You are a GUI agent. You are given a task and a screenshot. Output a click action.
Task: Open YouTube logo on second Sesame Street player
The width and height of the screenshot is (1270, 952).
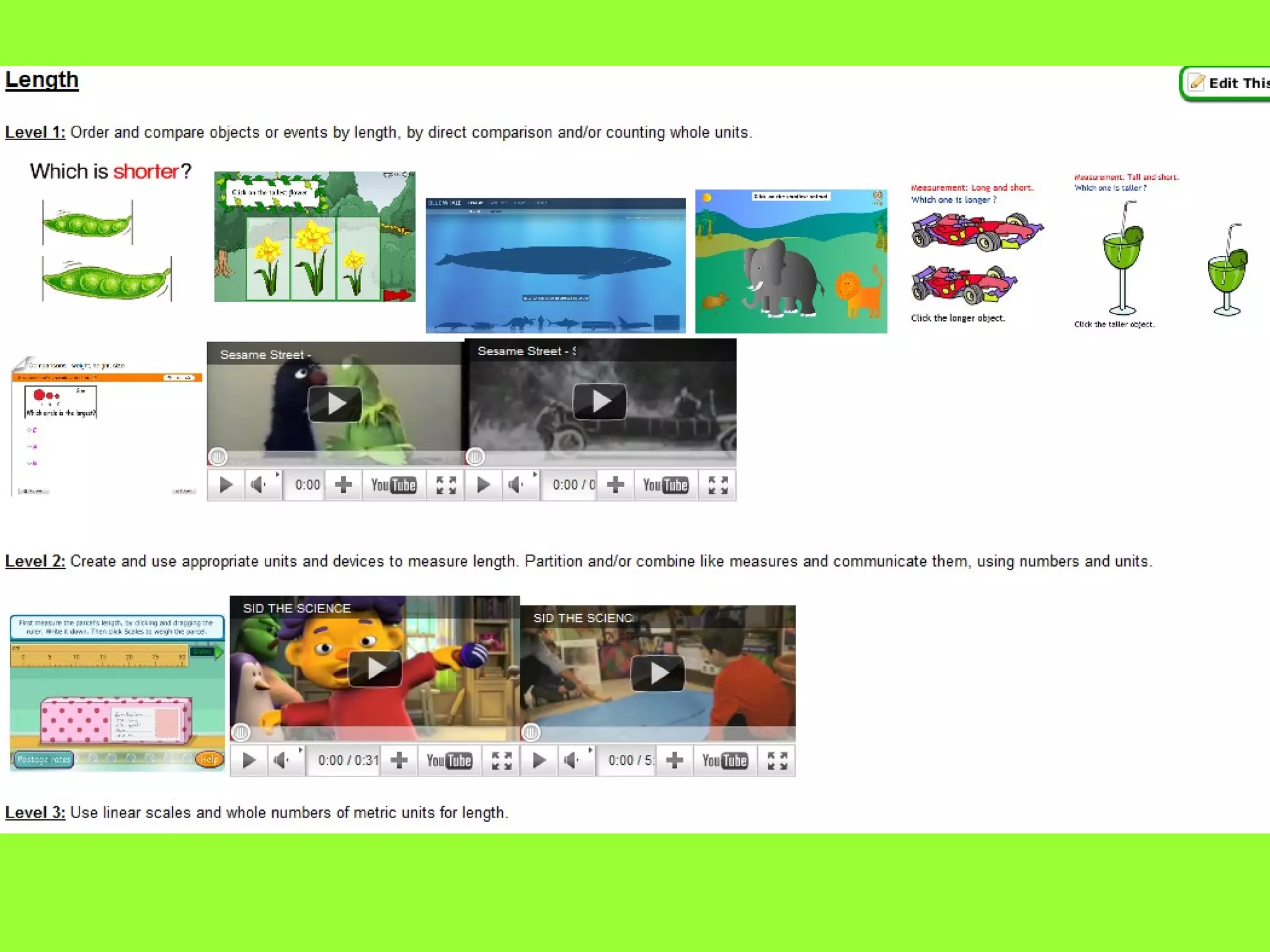[x=665, y=485]
